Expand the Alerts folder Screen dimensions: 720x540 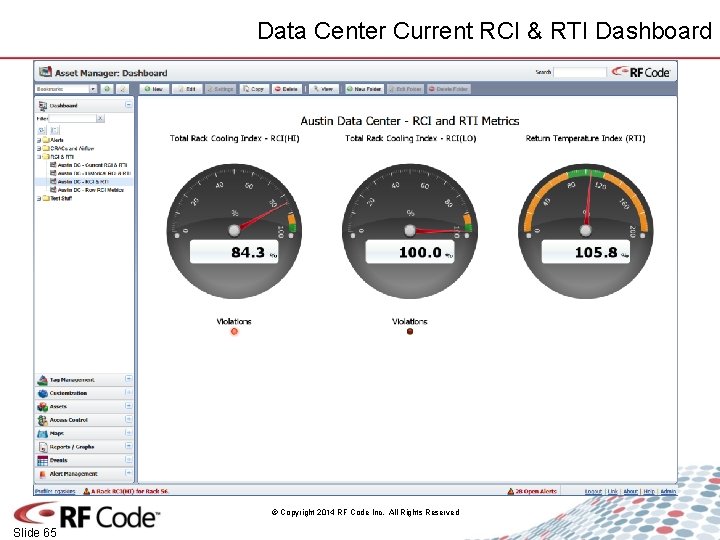click(39, 140)
